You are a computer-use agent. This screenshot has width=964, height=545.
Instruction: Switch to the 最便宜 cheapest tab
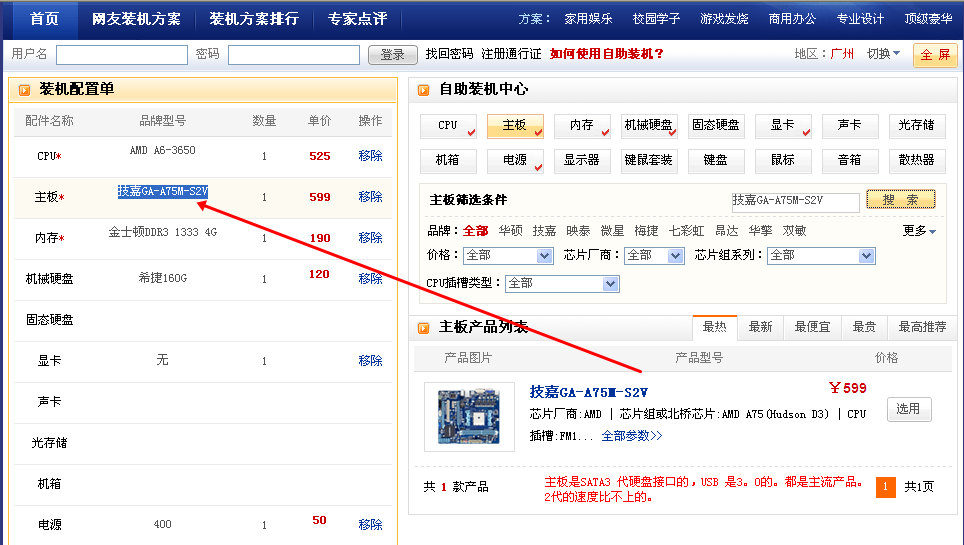(813, 327)
